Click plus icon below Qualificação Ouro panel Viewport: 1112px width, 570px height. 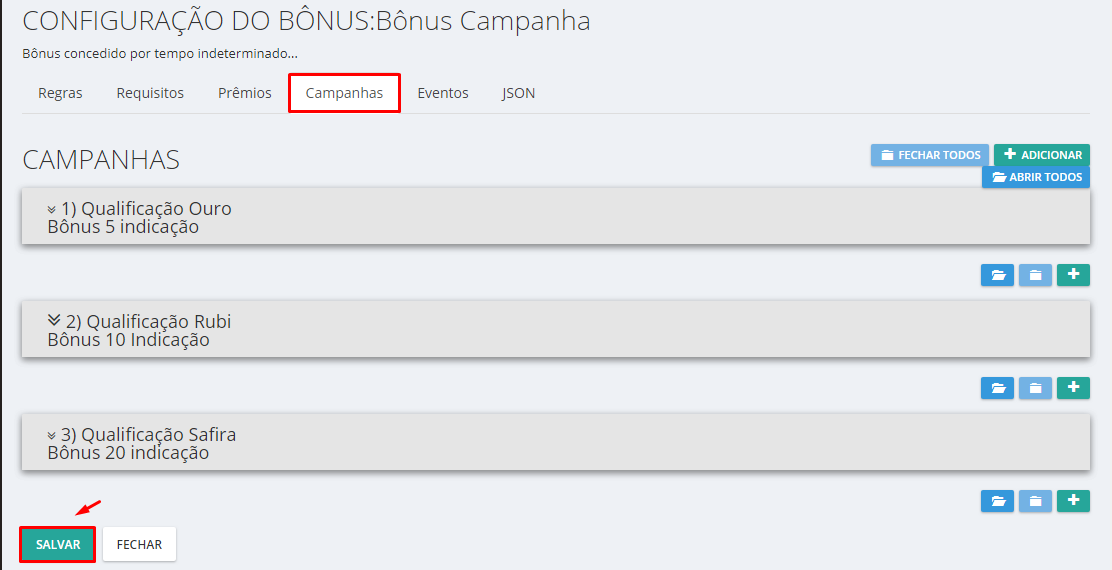pos(1073,275)
